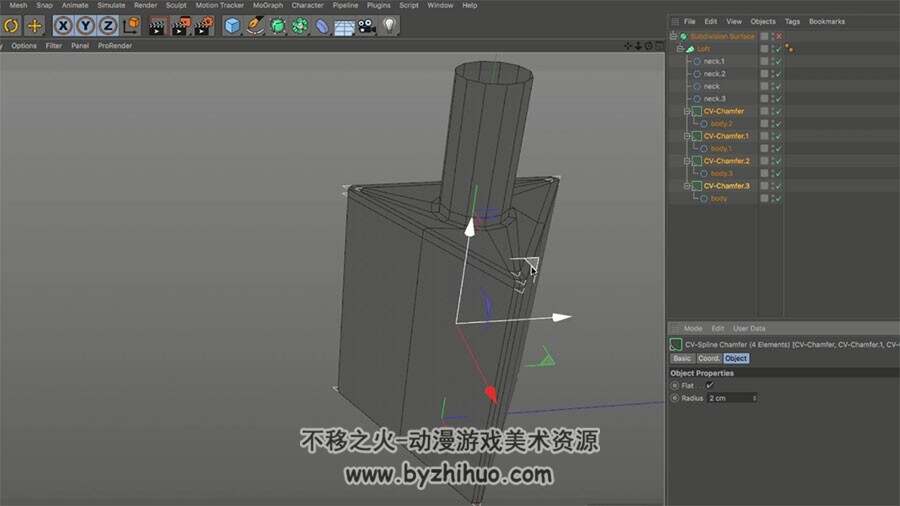The width and height of the screenshot is (900, 506).
Task: Open viewport Panel menu
Action: (x=80, y=45)
